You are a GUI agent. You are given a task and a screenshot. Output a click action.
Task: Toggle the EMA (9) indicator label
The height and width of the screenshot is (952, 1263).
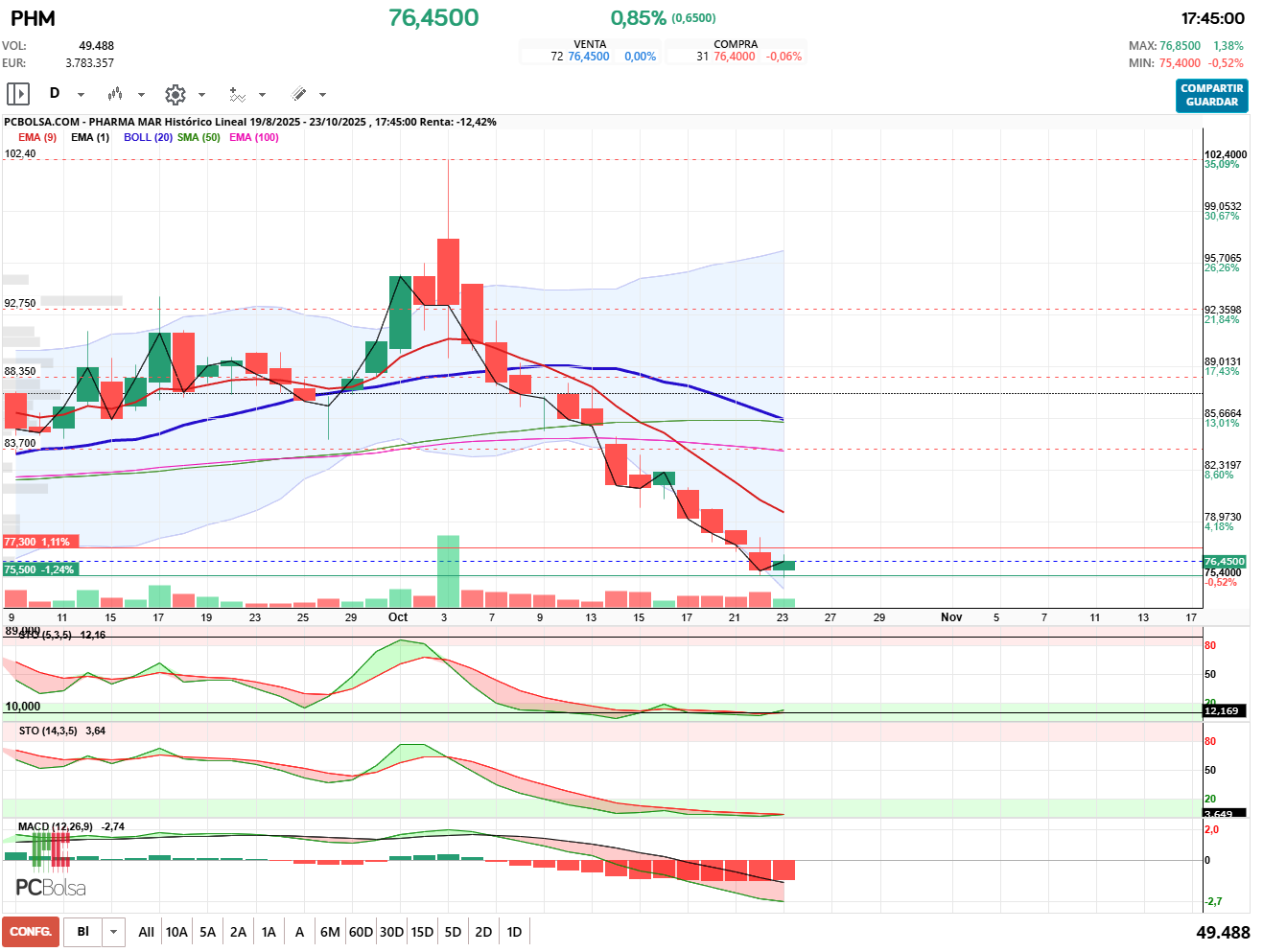pyautogui.click(x=37, y=137)
